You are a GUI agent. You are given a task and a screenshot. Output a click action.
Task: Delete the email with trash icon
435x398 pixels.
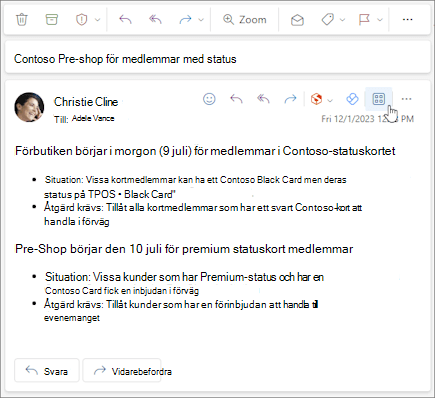click(x=22, y=20)
